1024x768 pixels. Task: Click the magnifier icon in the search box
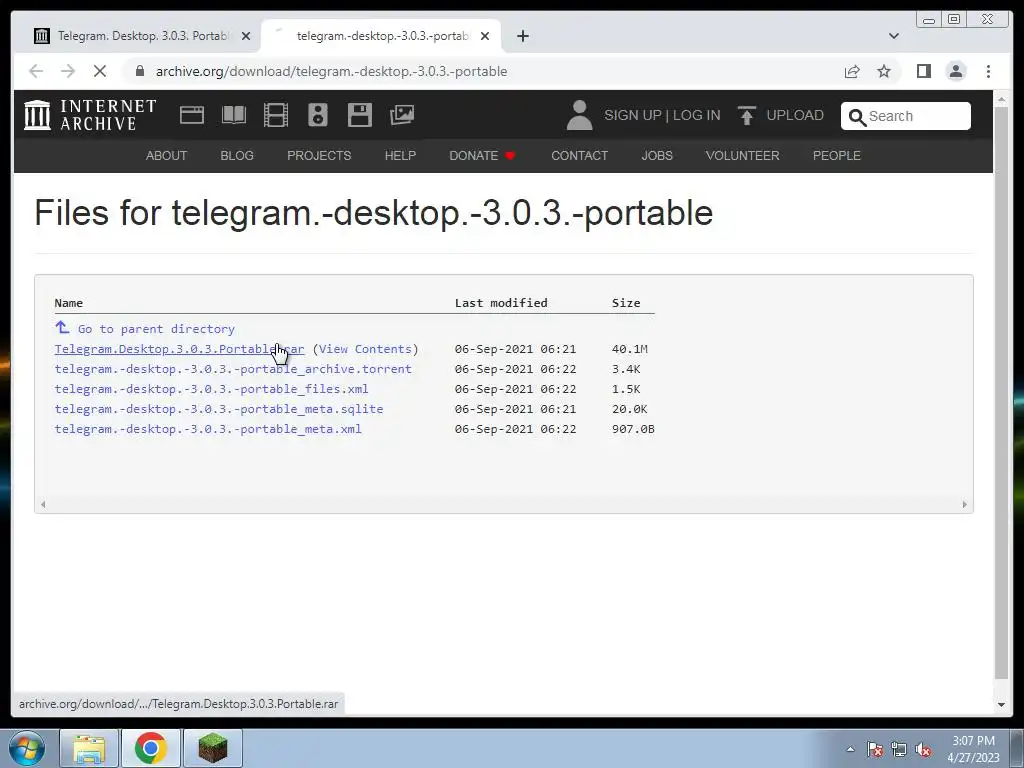(857, 117)
